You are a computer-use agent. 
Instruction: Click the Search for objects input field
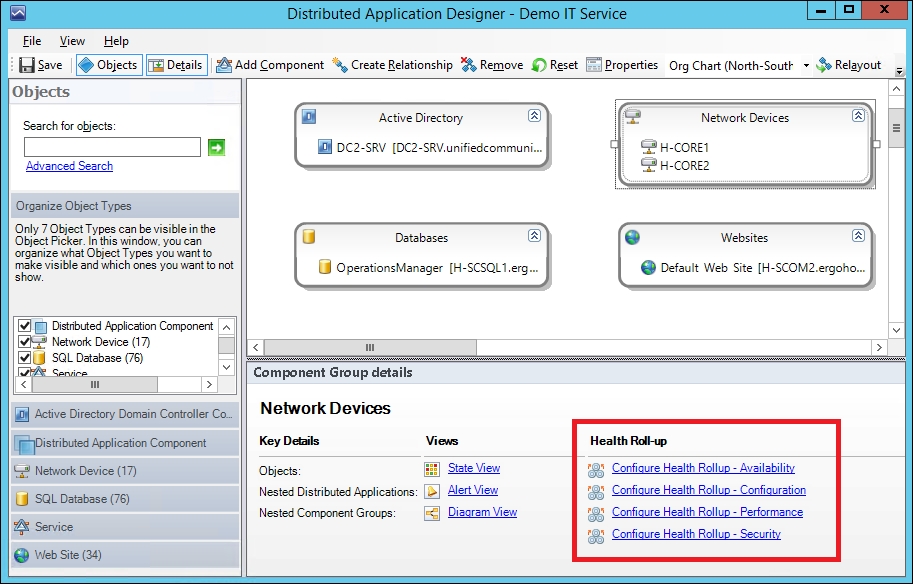[x=112, y=147]
